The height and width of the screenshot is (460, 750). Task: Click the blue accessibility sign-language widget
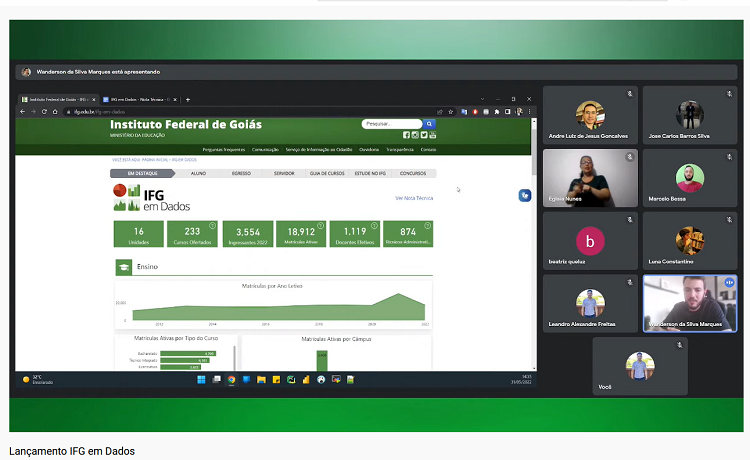coord(524,195)
